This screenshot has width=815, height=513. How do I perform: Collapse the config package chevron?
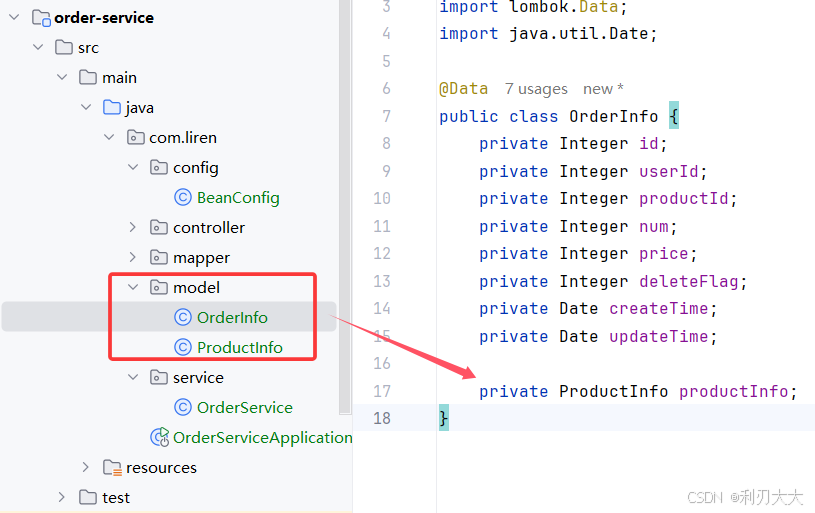coord(133,167)
